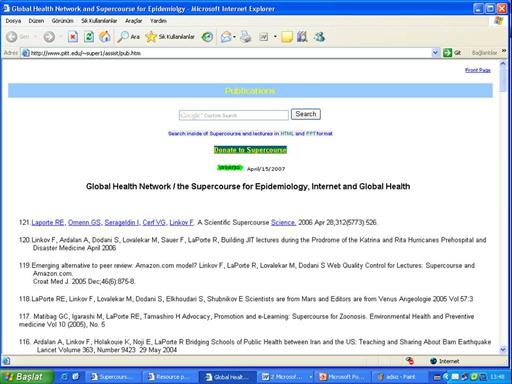Viewport: 512px width, 384px height.
Task: Open the History clock icon
Action: pos(207,37)
